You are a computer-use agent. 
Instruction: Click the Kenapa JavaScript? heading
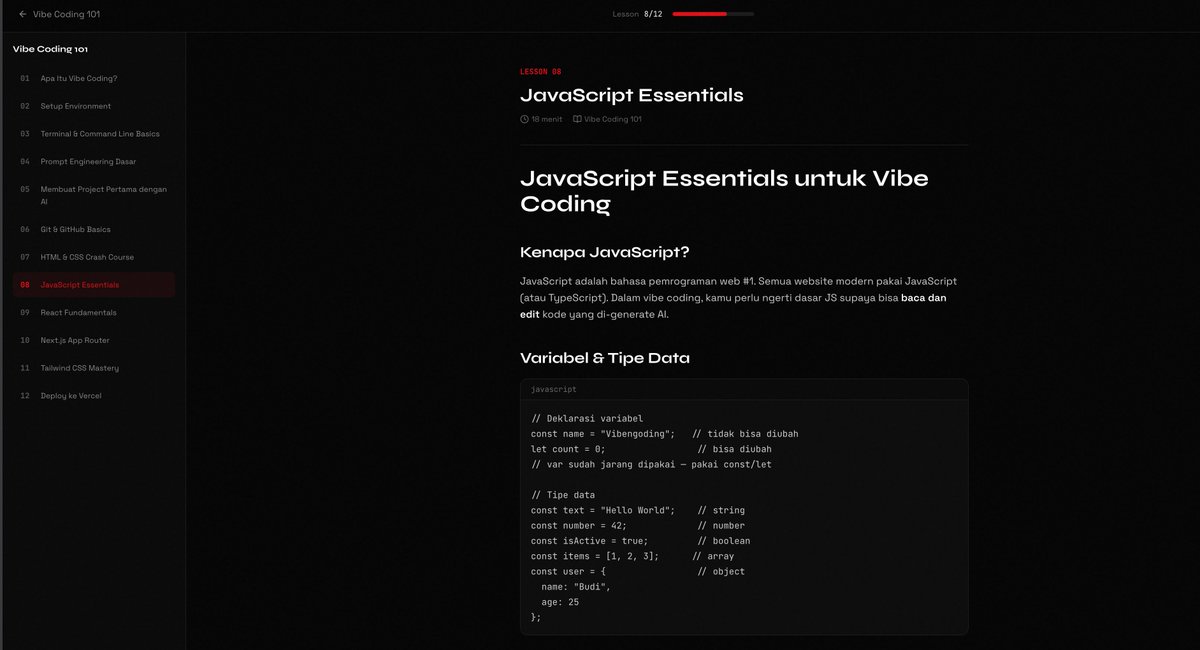605,251
